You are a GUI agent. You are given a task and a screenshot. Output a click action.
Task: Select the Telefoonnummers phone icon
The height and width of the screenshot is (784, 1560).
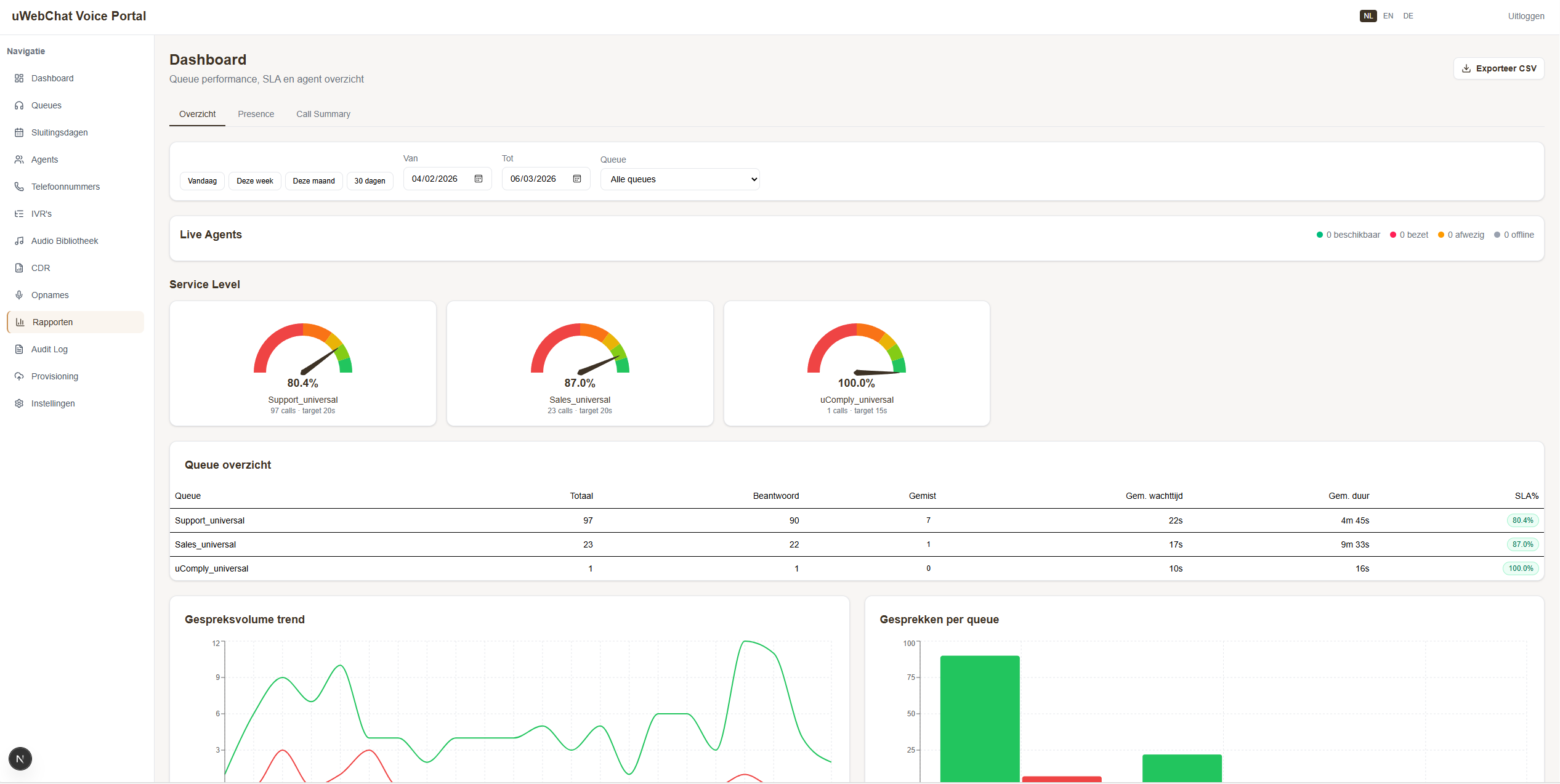point(20,187)
